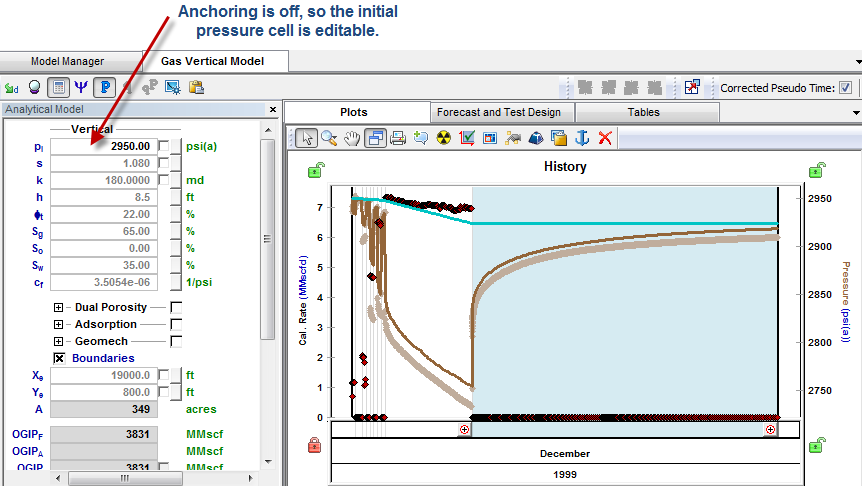Viewport: 862px width, 491px height.
Task: Click the yellow radiation symbol icon
Action: tap(444, 138)
